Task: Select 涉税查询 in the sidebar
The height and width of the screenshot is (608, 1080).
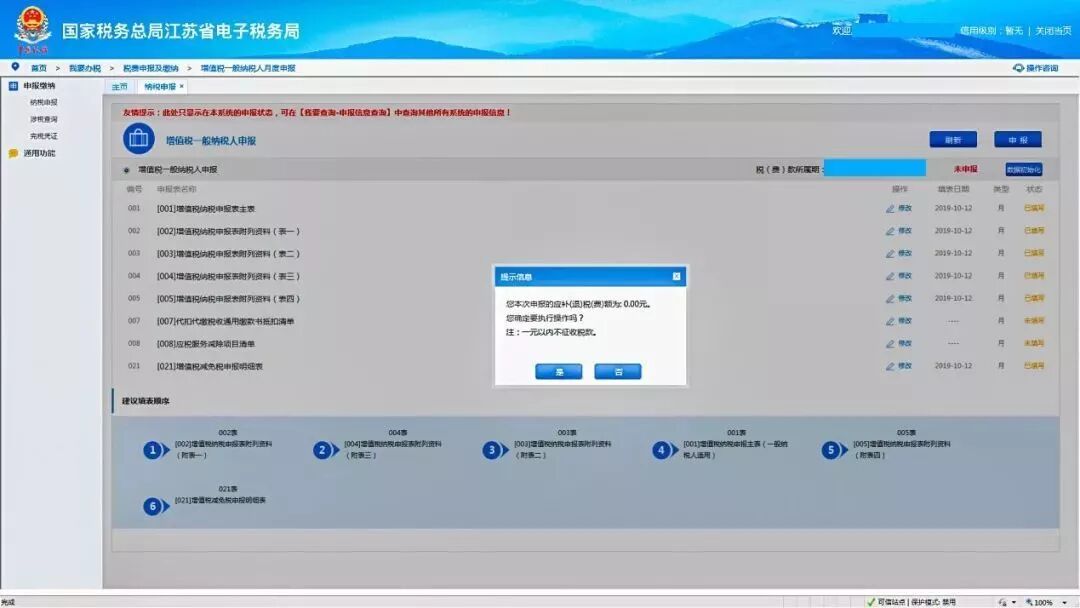Action: (x=43, y=119)
